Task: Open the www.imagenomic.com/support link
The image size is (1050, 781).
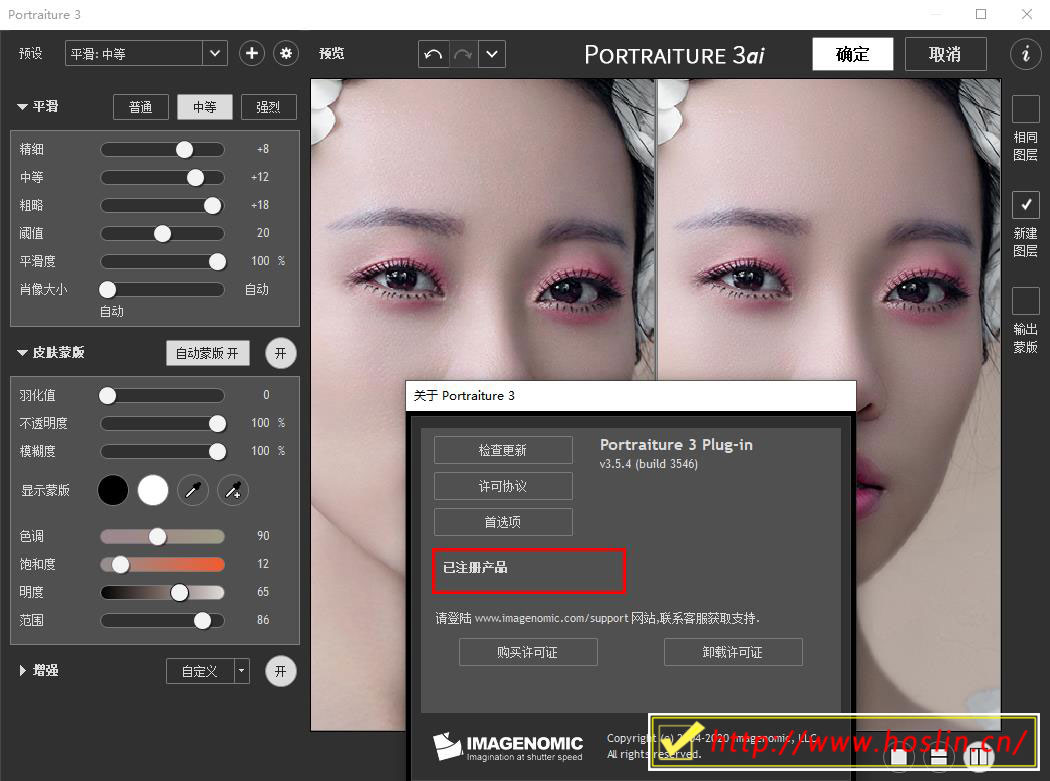Action: (x=551, y=618)
